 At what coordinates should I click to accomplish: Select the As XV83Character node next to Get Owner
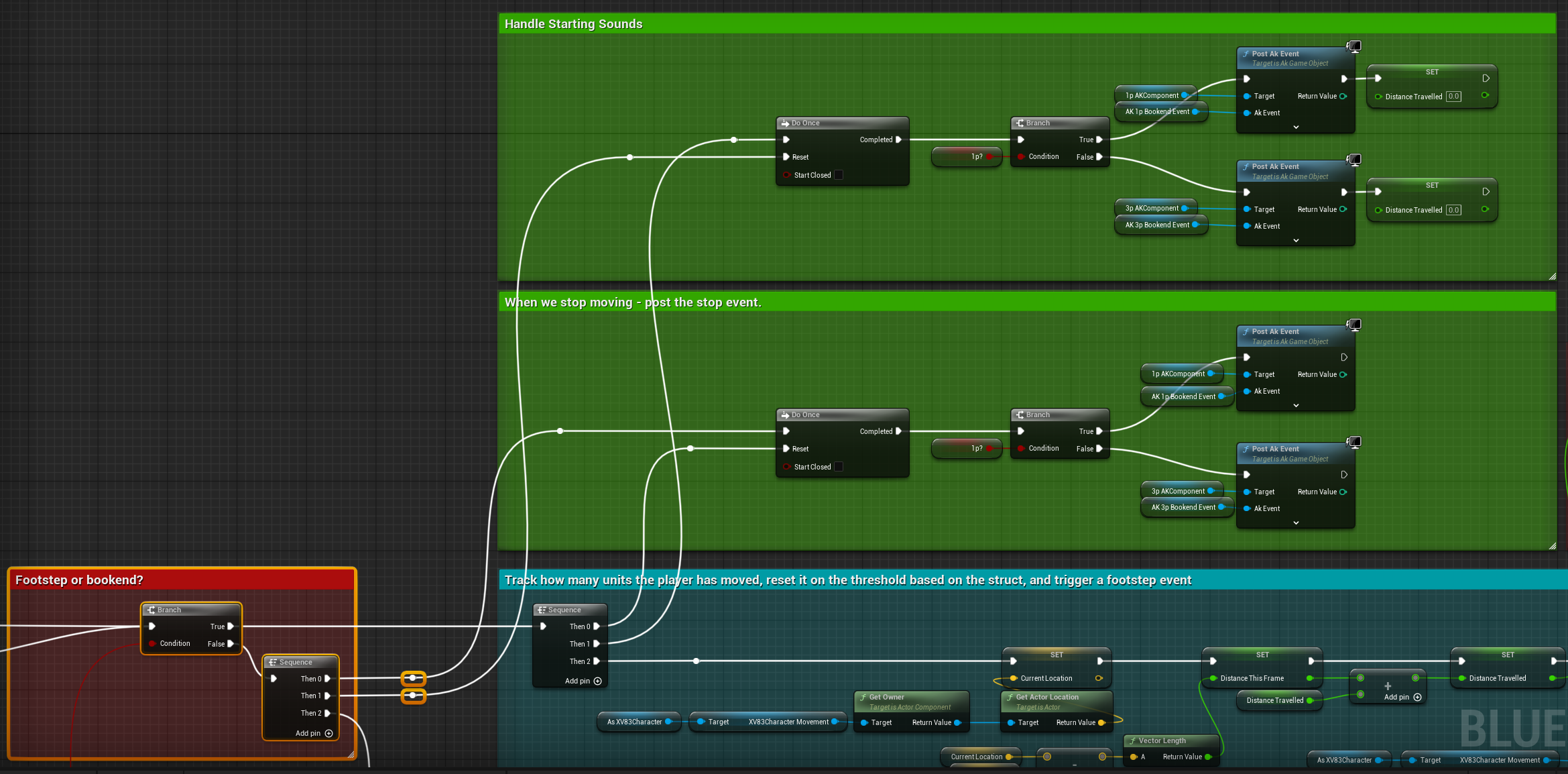[639, 722]
